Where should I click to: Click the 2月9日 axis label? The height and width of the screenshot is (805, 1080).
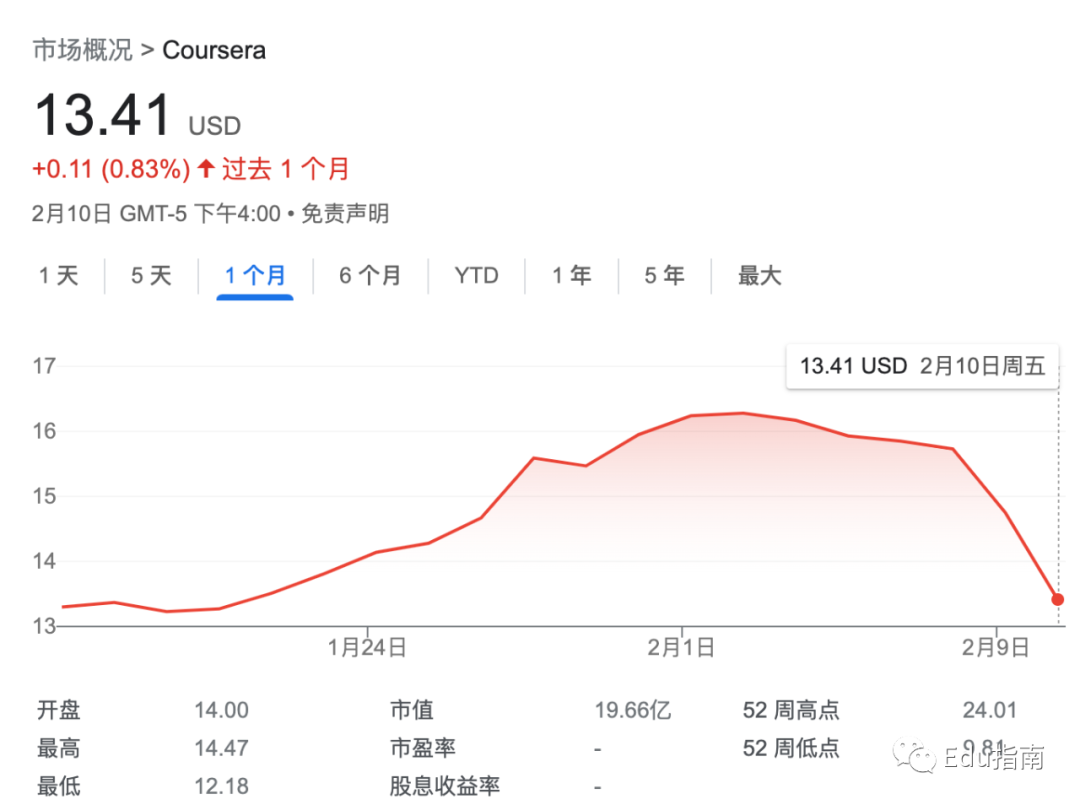point(995,647)
